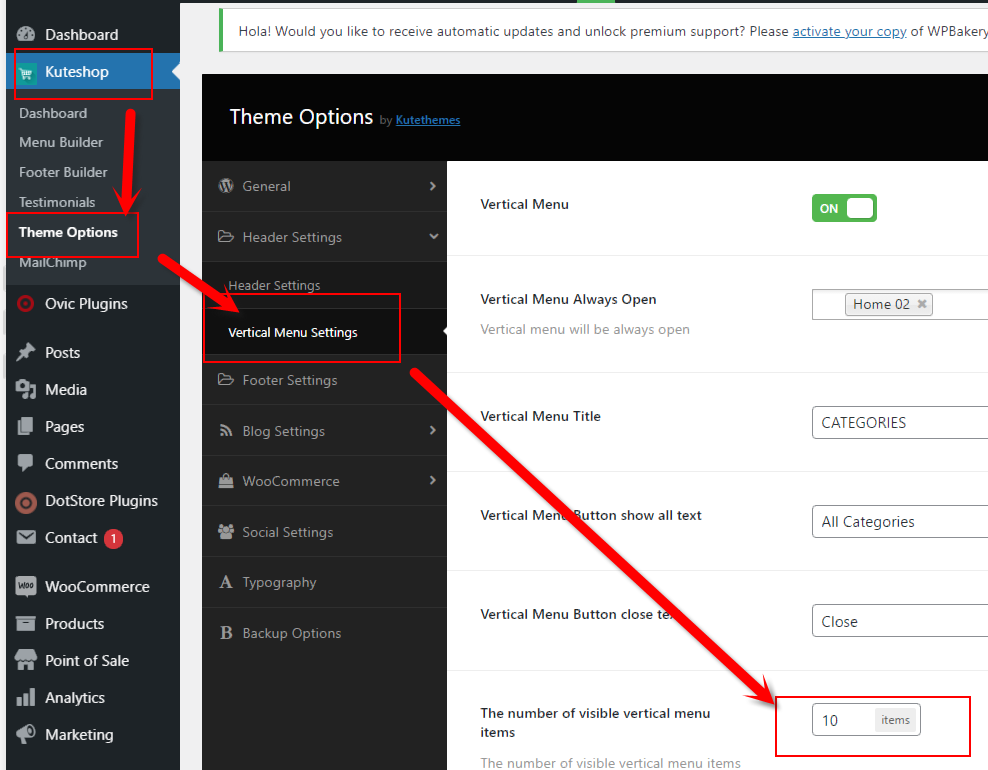Click the Kuteshop shopping cart icon
This screenshot has height=770, width=988.
(26, 73)
